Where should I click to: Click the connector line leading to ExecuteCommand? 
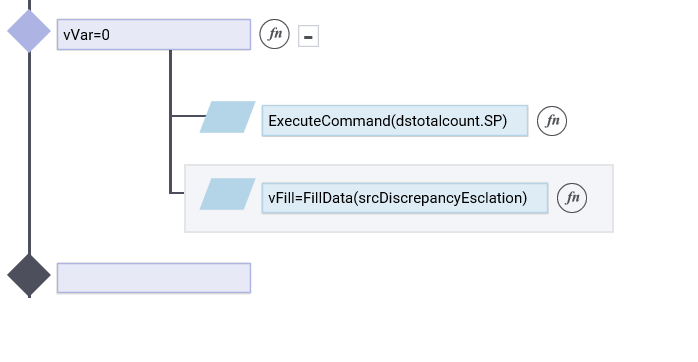[x=189, y=116]
